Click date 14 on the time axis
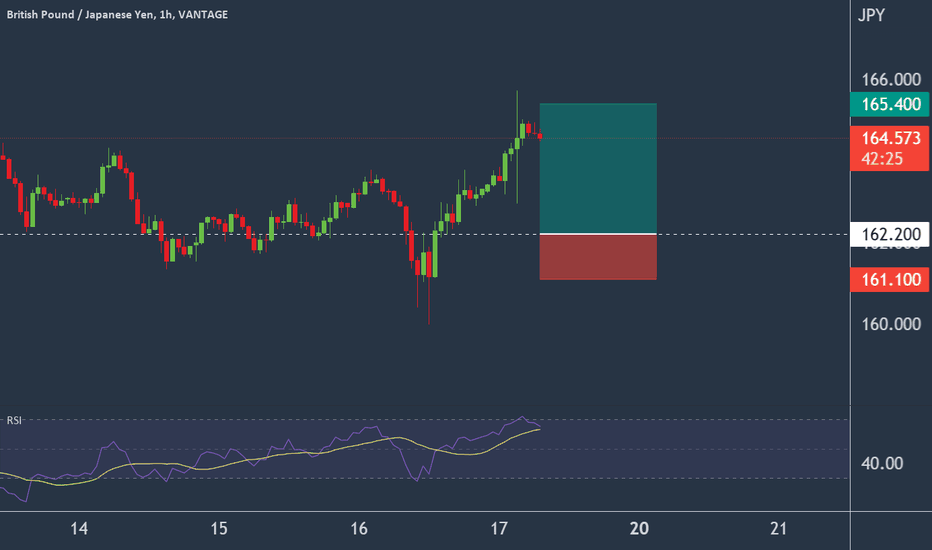This screenshot has width=932, height=550. click(x=79, y=528)
